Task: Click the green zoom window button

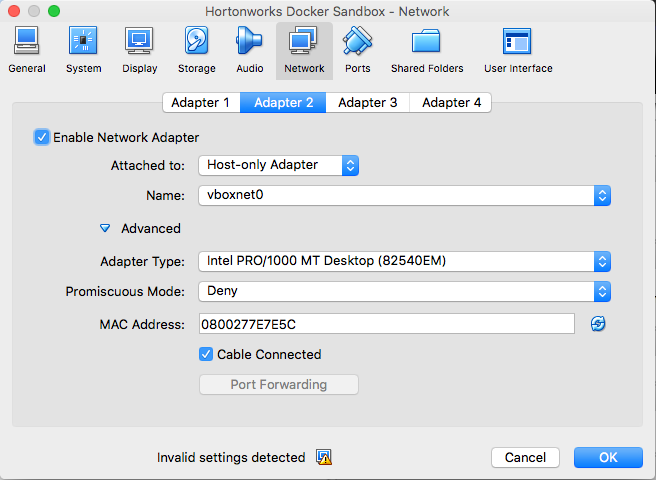Action: click(54, 11)
